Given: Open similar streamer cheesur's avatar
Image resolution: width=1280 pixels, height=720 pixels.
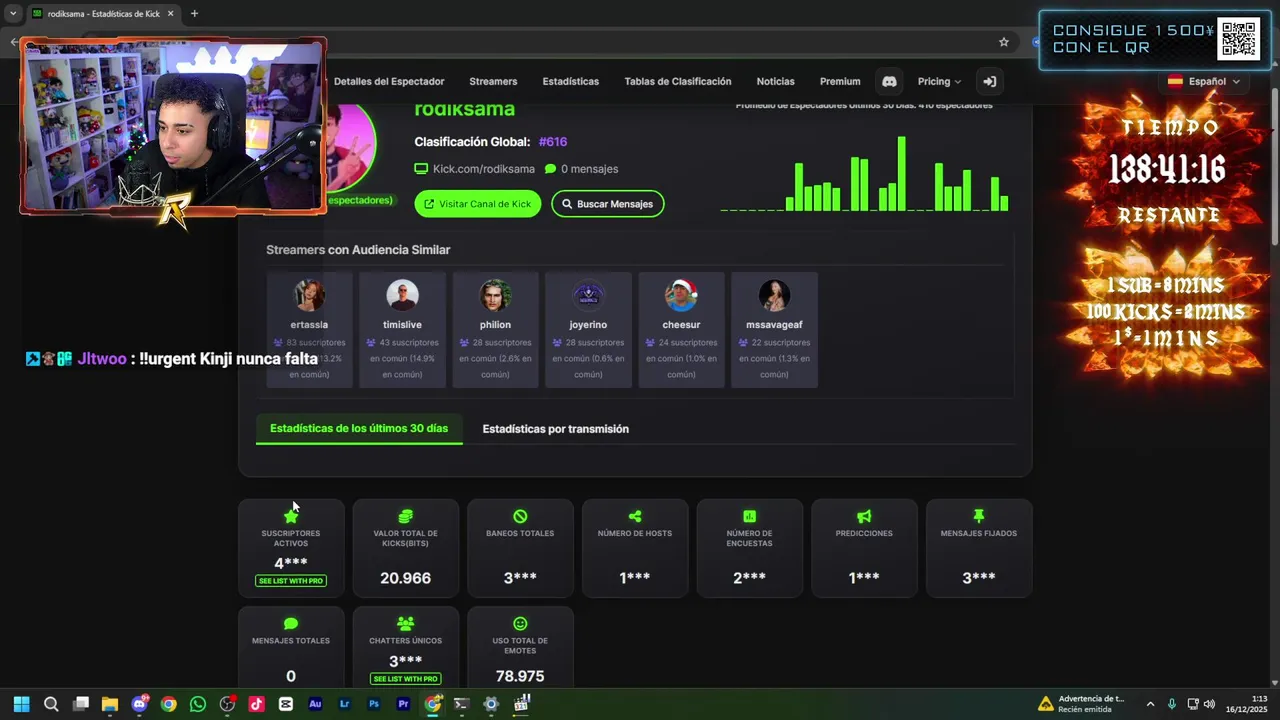Looking at the screenshot, I should 681,296.
